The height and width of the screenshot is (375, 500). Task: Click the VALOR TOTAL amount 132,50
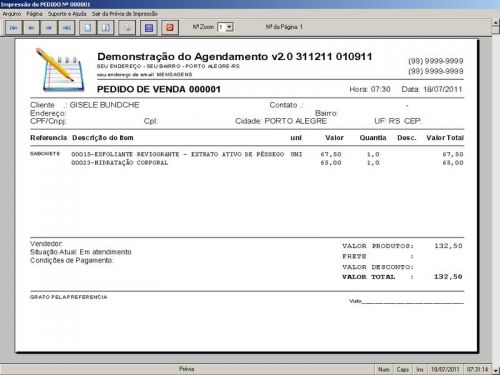tap(448, 277)
